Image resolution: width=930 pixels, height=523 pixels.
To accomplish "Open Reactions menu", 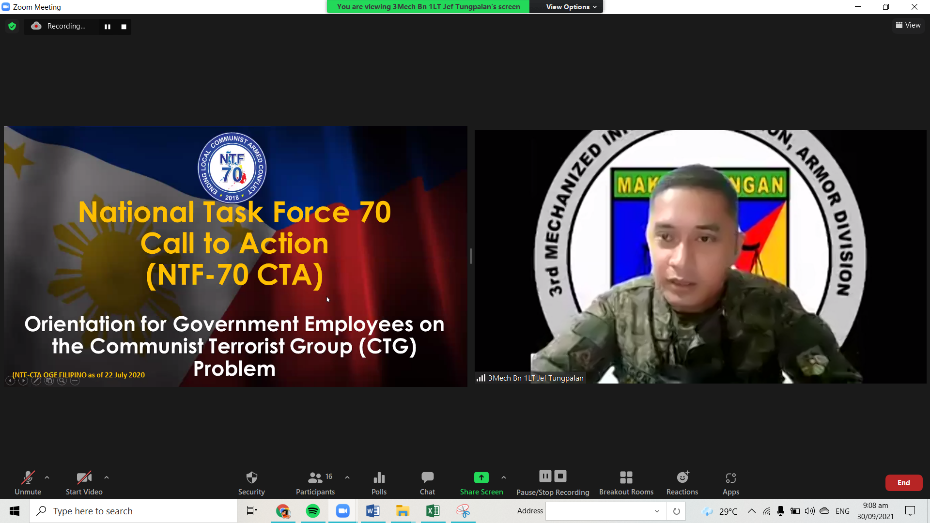I will point(682,483).
